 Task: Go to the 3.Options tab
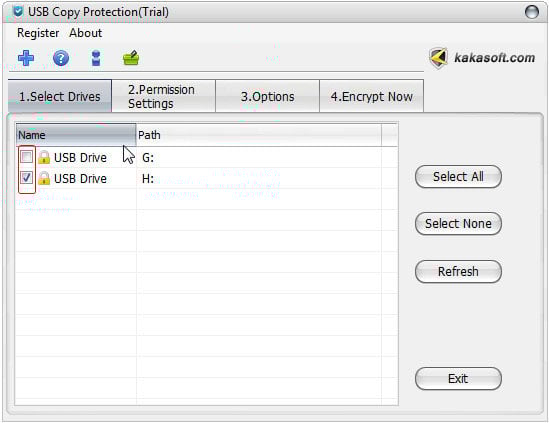pyautogui.click(x=267, y=96)
